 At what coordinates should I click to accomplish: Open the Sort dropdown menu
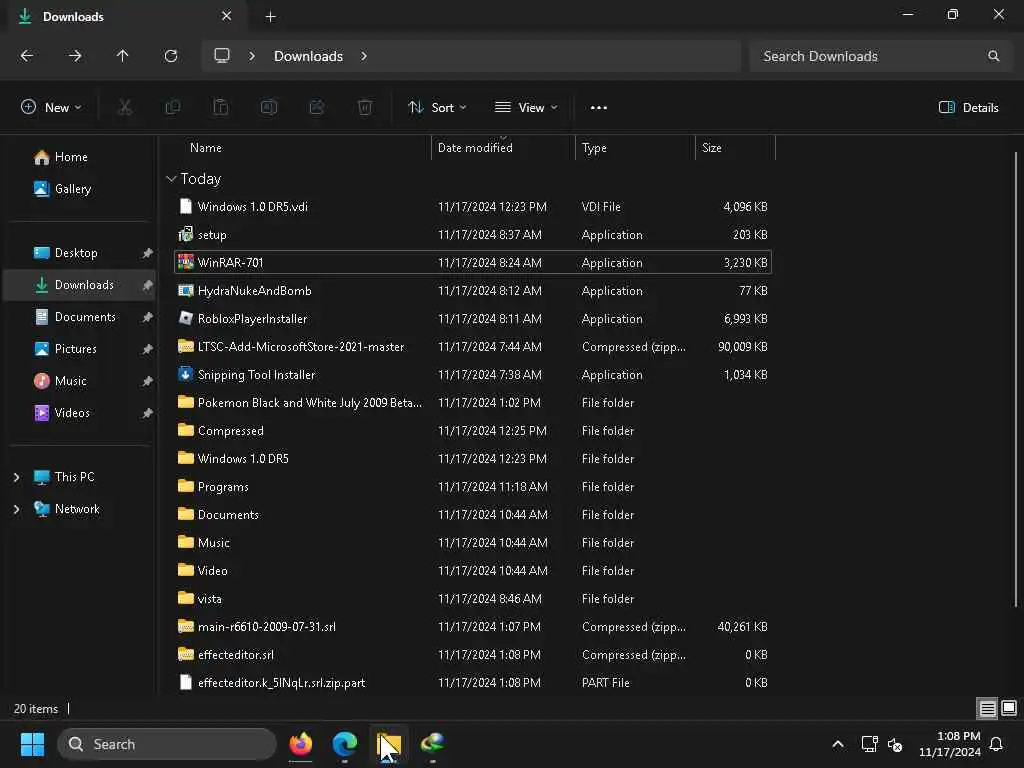click(437, 108)
